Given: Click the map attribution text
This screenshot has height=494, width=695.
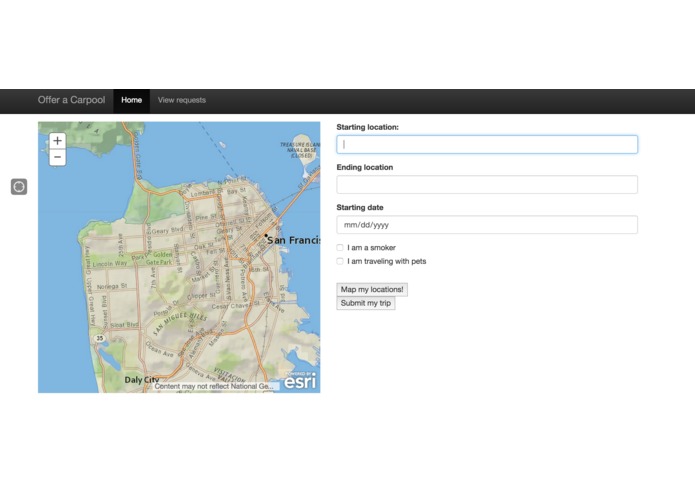Looking at the screenshot, I should [214, 386].
